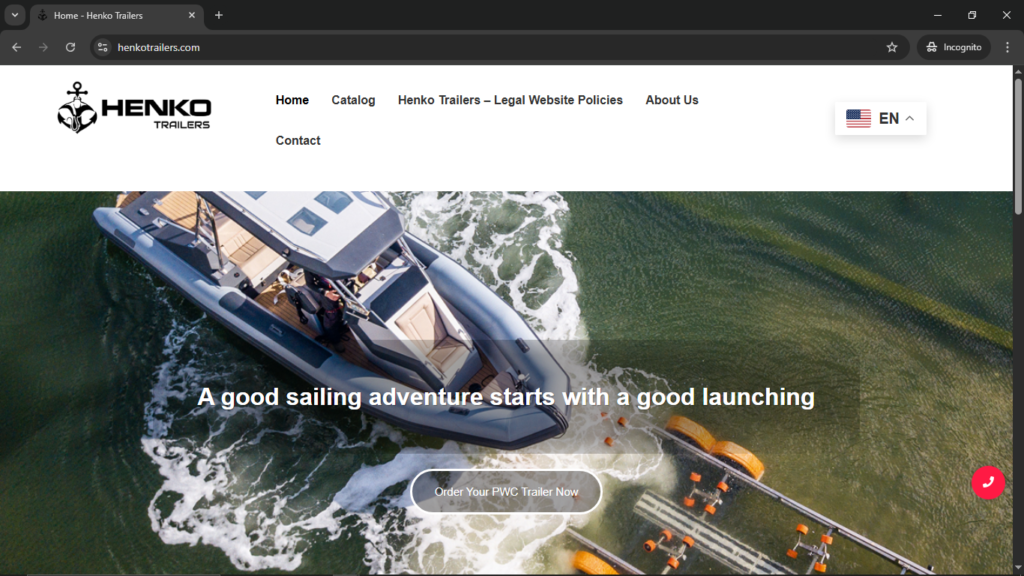Open Henko Trailers Legal Website Policies

(510, 100)
